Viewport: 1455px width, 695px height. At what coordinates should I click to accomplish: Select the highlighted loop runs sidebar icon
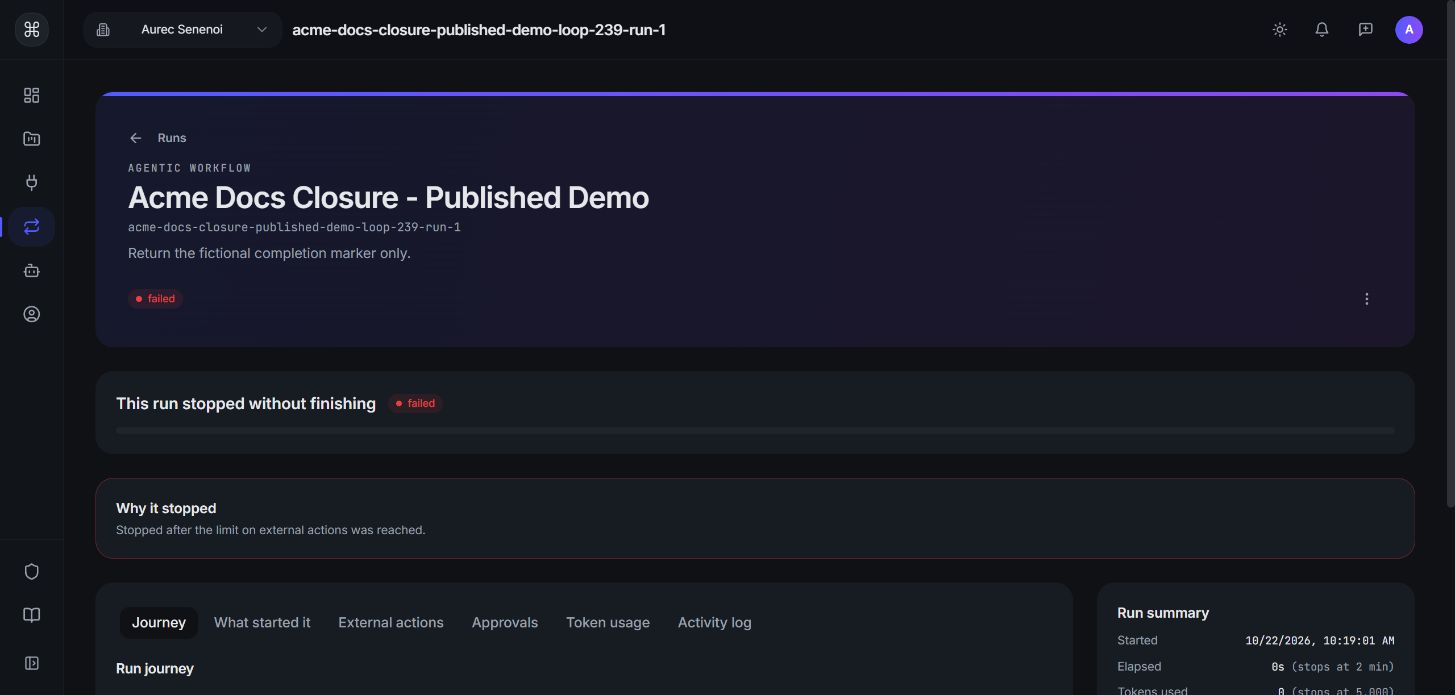[31, 226]
